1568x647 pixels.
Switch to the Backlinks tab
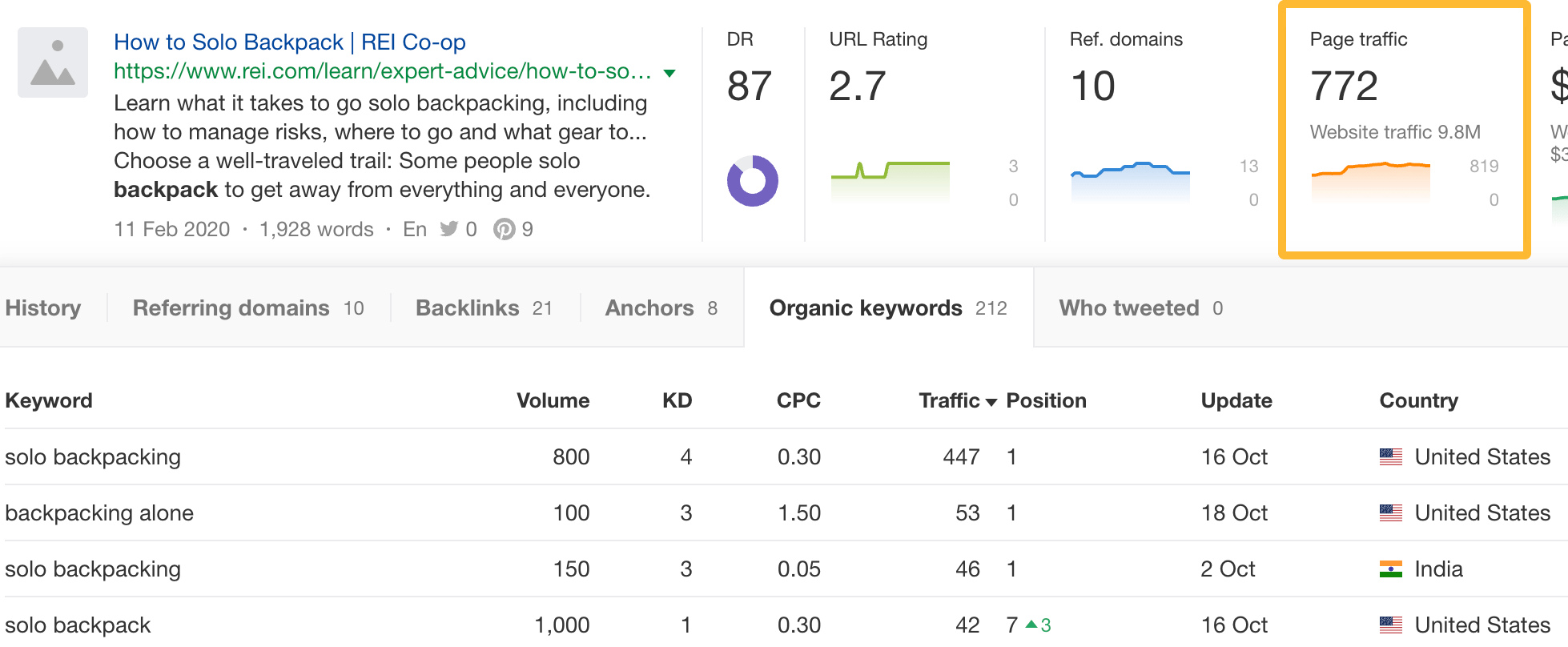467,307
